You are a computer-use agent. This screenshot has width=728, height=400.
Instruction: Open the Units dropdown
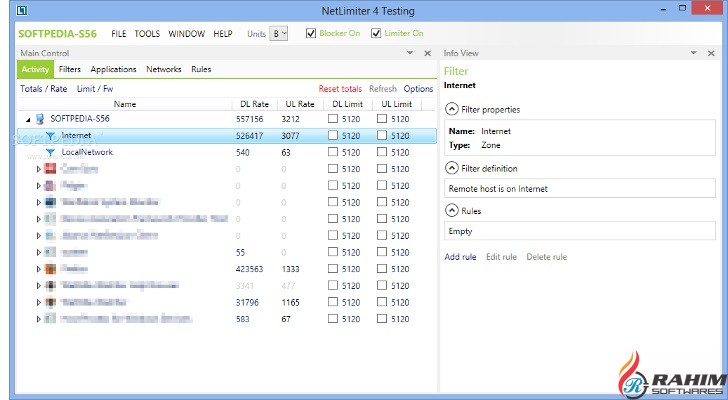coord(279,33)
